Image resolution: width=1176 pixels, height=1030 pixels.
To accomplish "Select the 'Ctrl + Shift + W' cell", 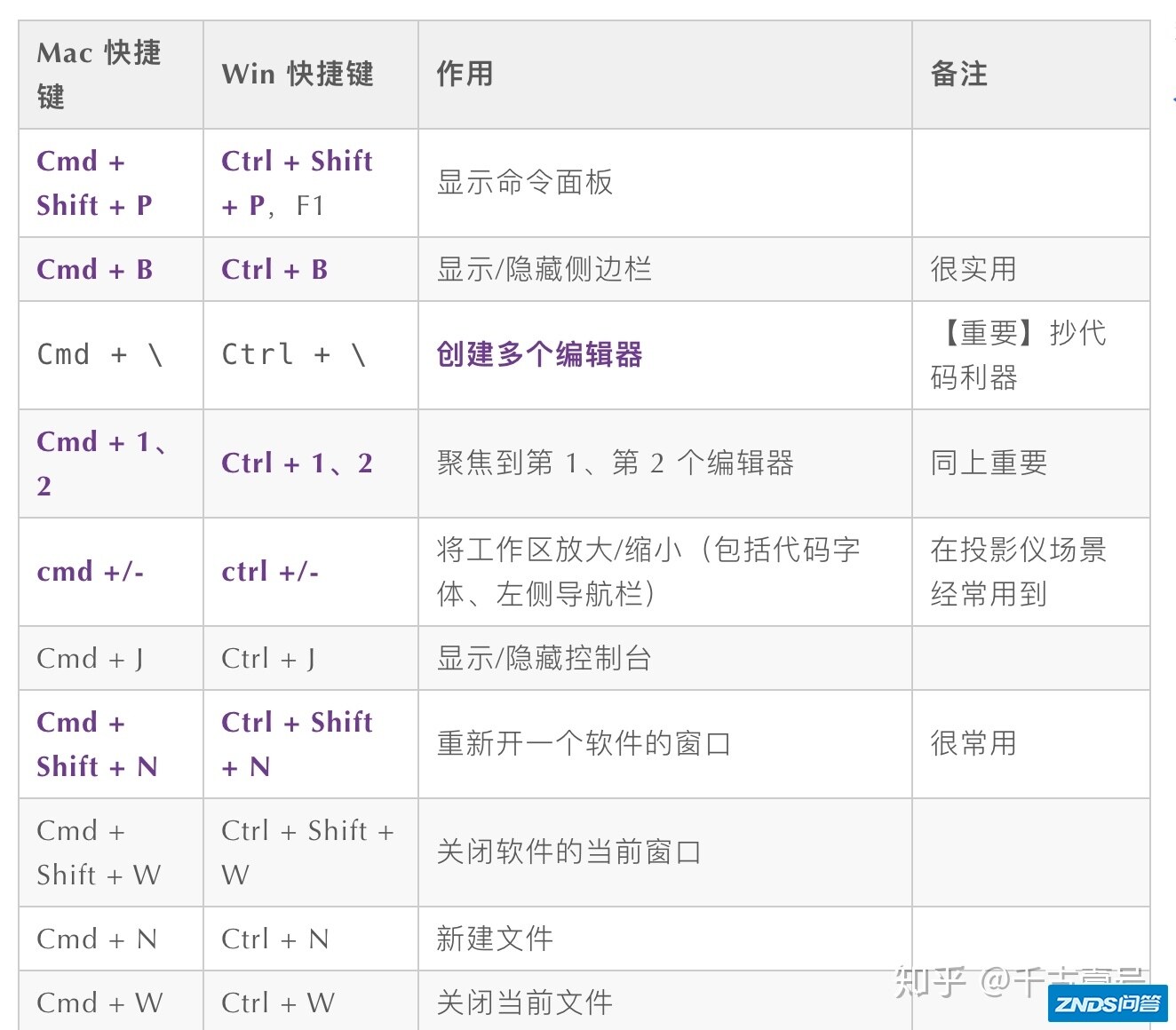I will click(x=311, y=852).
